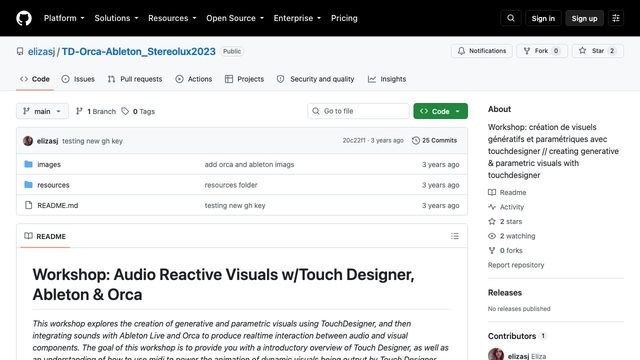Image resolution: width=640 pixels, height=360 pixels.
Task: Open commit hash 20c22f1
Action: tap(354, 140)
